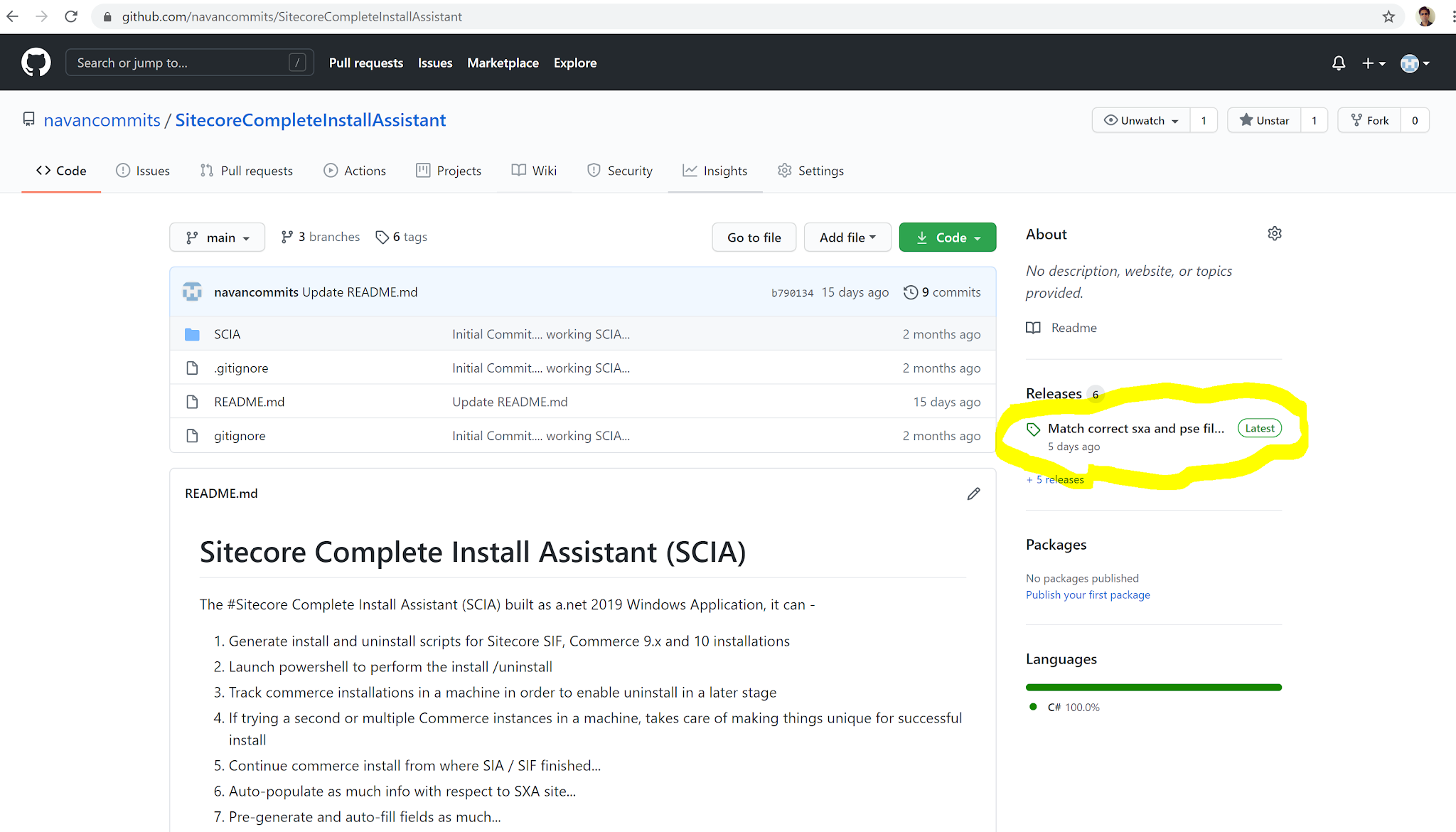1456x832 pixels.
Task: Switch to the Wiki tab
Action: point(534,171)
